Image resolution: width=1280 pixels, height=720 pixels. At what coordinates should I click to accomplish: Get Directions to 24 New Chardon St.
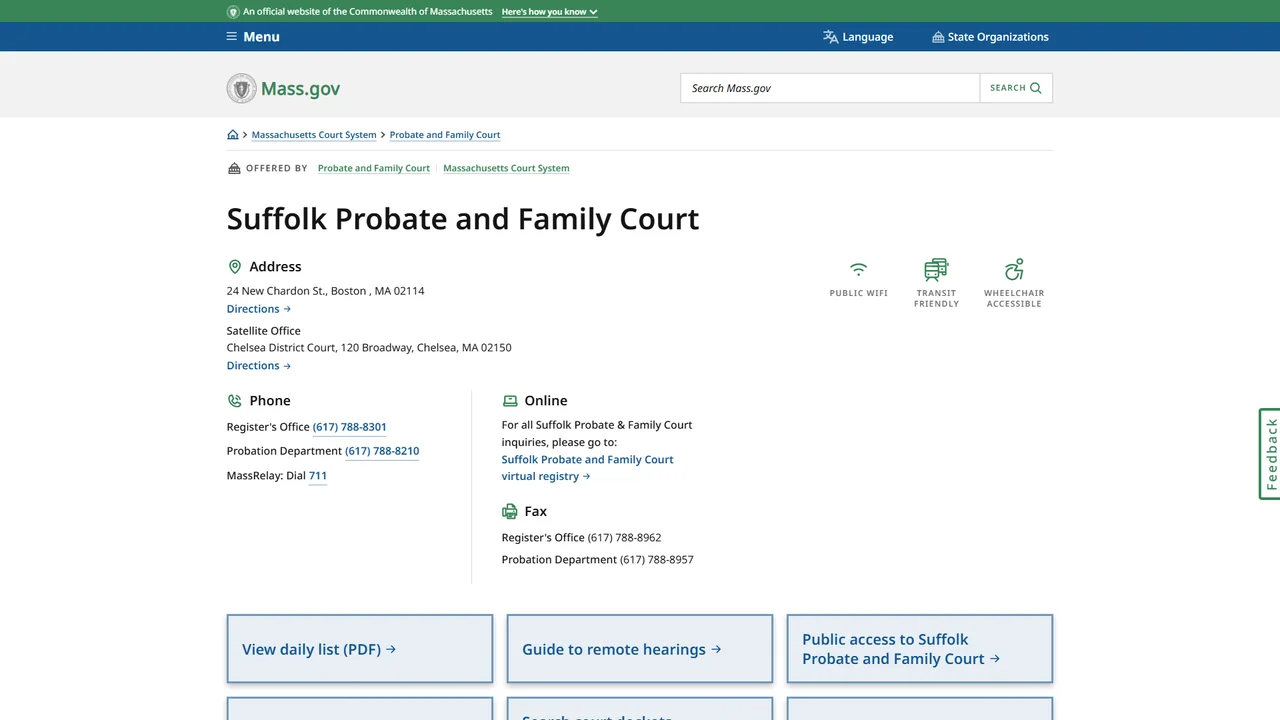click(259, 309)
